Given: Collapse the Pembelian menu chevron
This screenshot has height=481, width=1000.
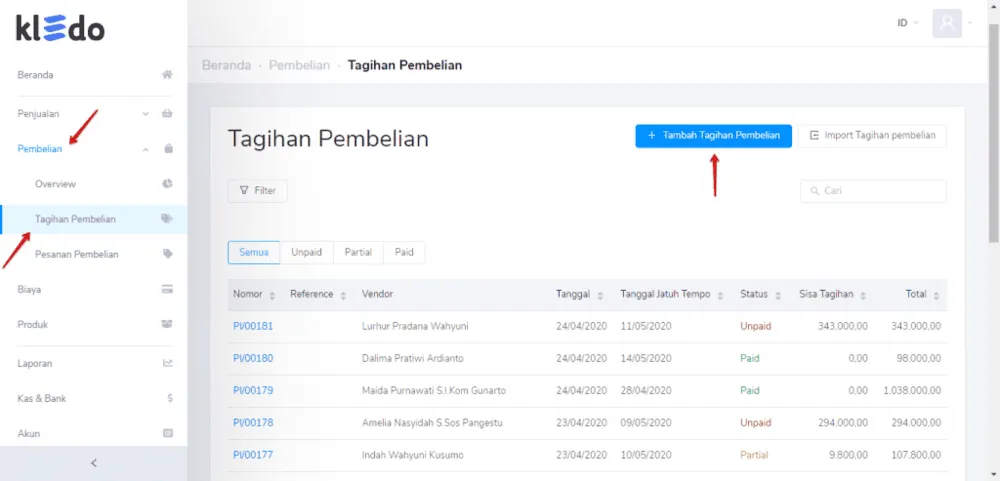Looking at the screenshot, I should (x=145, y=149).
